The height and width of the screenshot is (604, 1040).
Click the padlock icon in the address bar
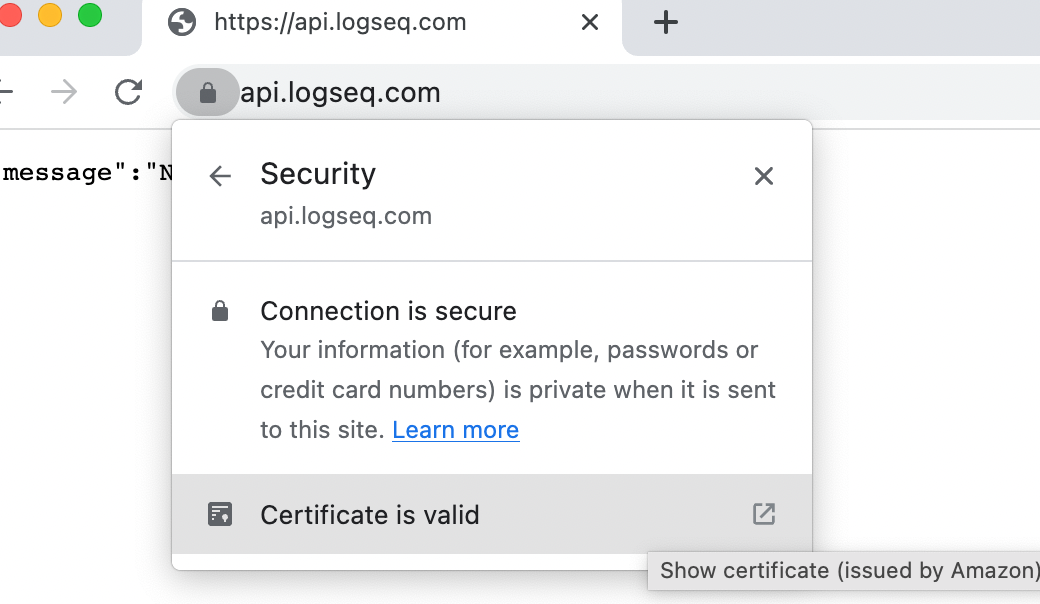coord(207,92)
